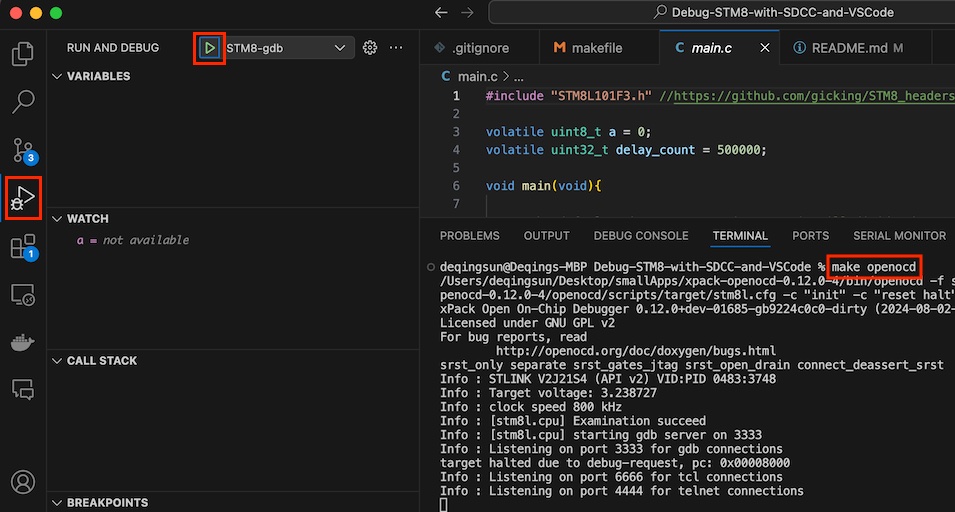Click the 'make openocd' command text
The width and height of the screenshot is (955, 512).
pos(873,267)
